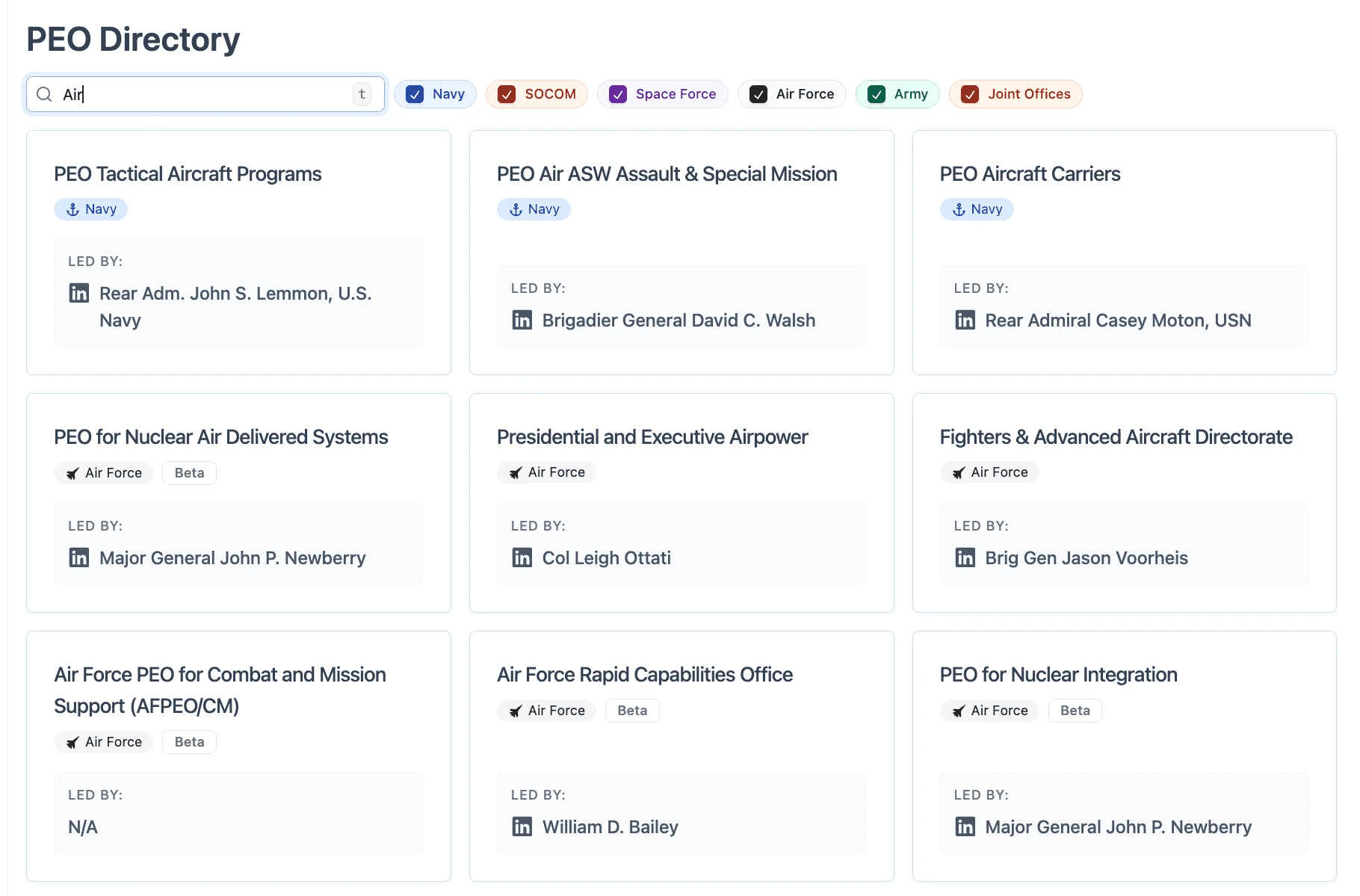Click LinkedIn icon in PEO for Nuclear Integration card

(x=965, y=827)
